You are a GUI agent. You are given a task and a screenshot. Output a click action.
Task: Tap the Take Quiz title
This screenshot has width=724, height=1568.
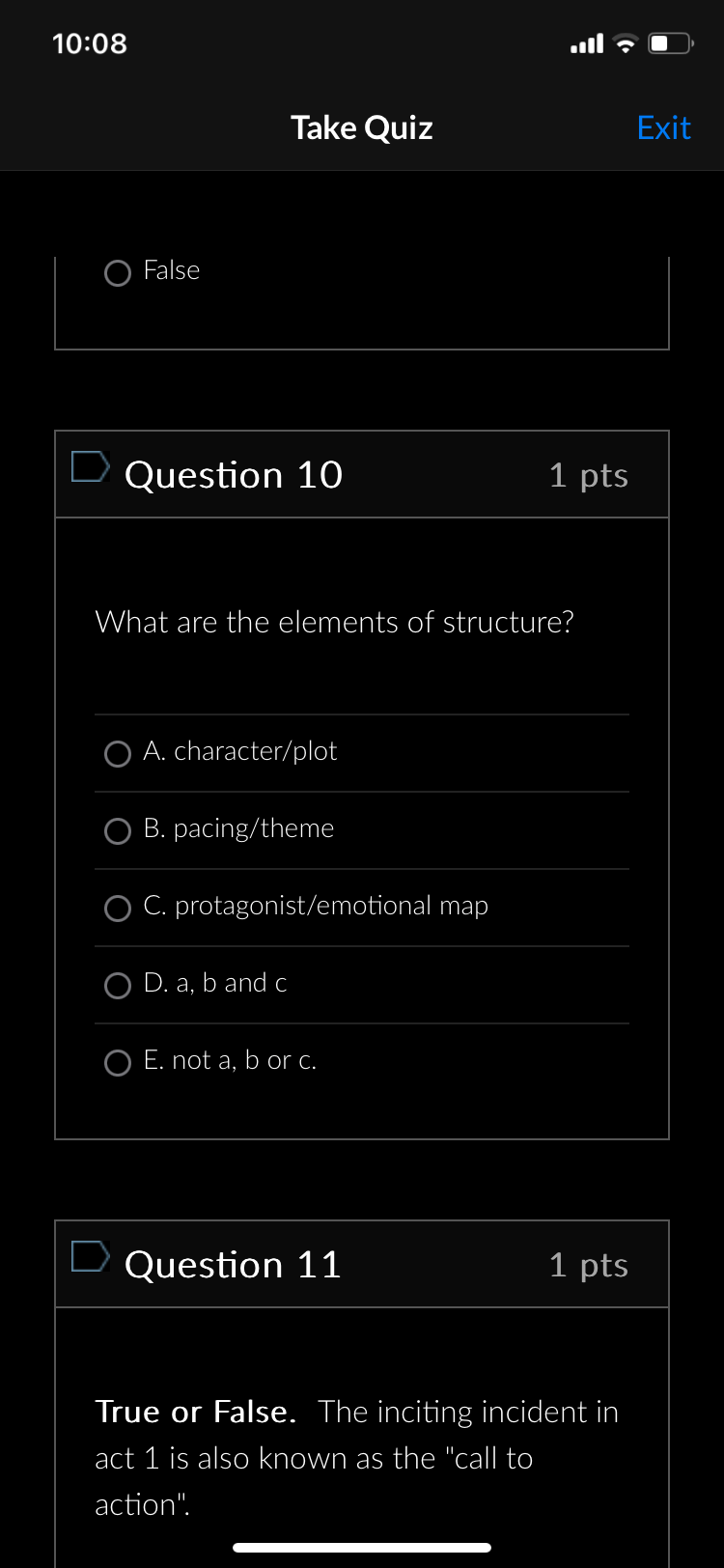(x=361, y=126)
